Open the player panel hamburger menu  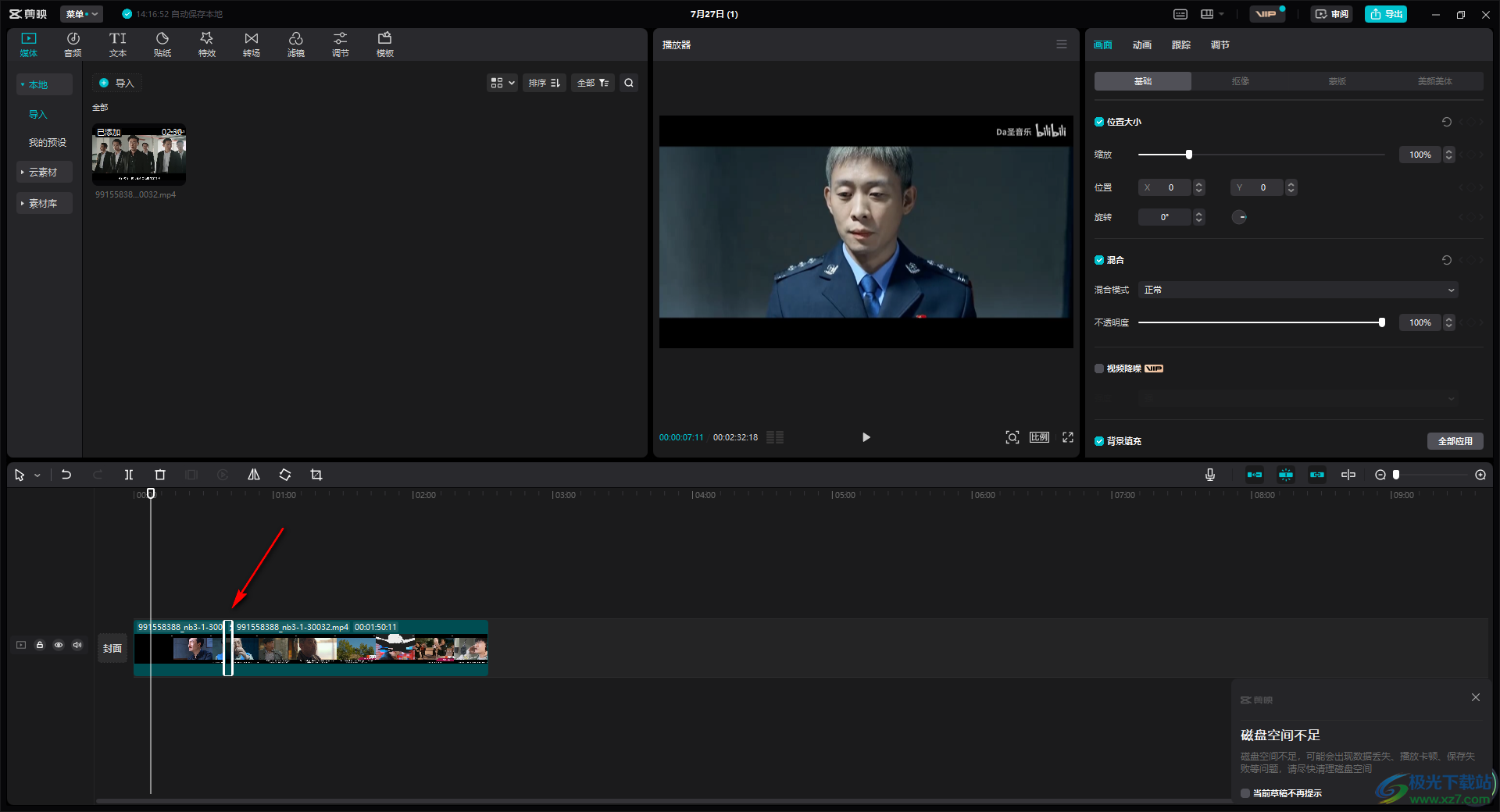[x=1062, y=45]
